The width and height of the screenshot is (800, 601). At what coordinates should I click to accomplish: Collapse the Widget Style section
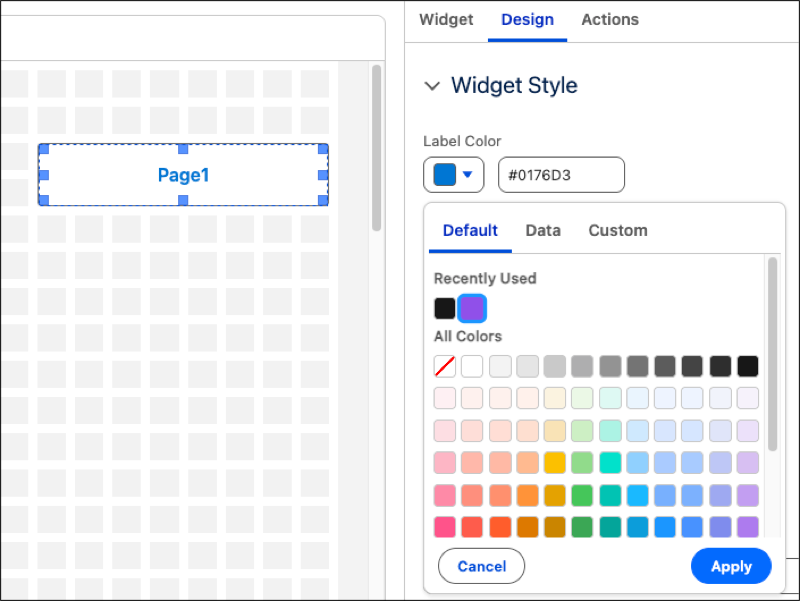[432, 86]
